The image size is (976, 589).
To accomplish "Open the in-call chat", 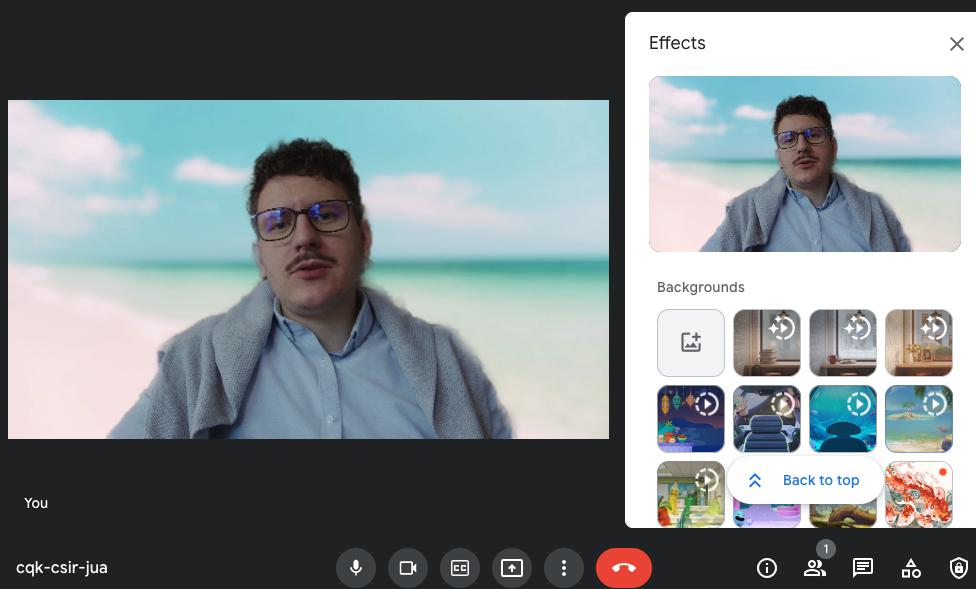I will pos(862,568).
